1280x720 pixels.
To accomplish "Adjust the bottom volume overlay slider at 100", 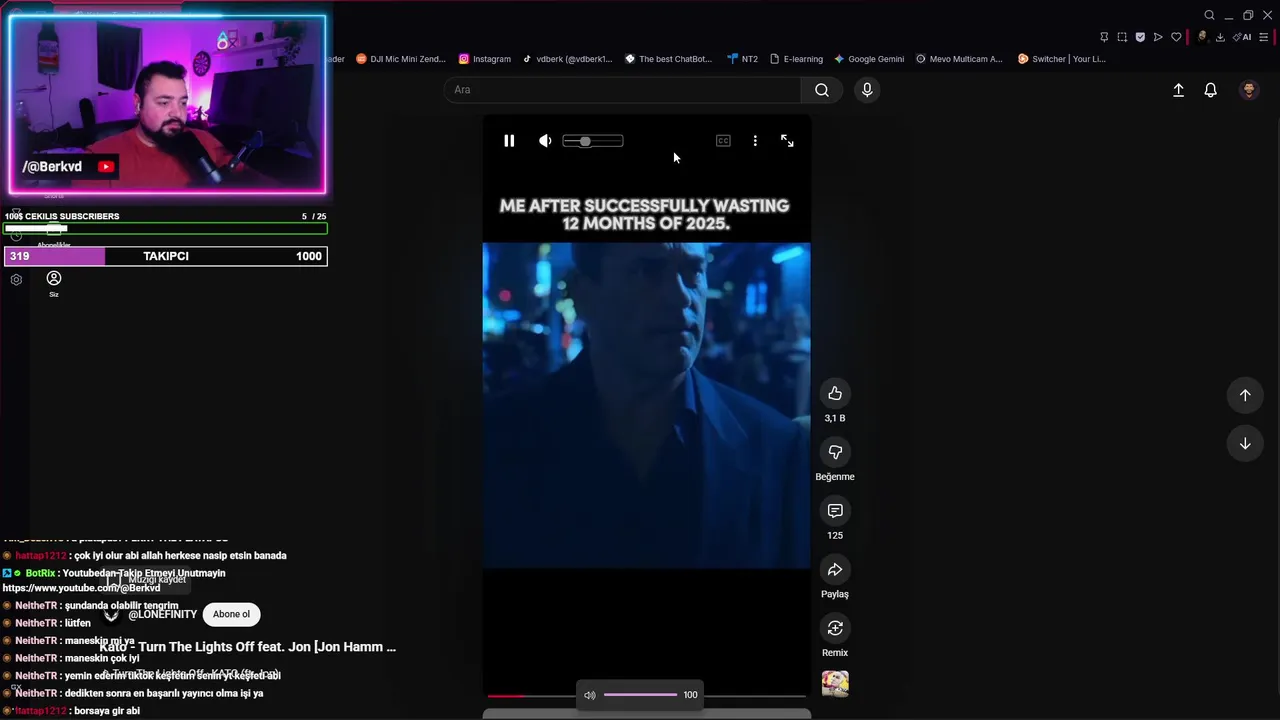I will coord(641,695).
